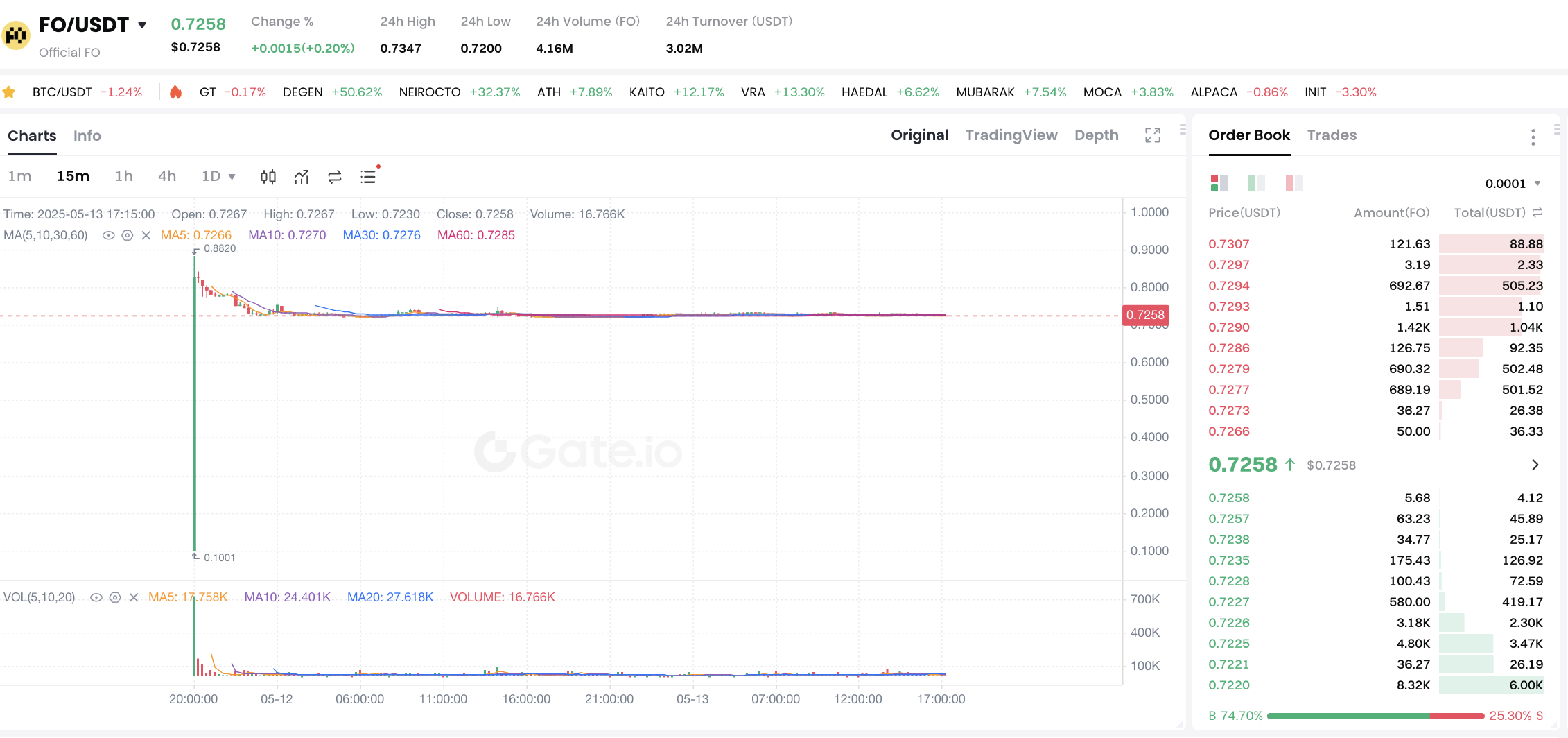
Task: Switch to the Trades tab
Action: tap(1332, 135)
